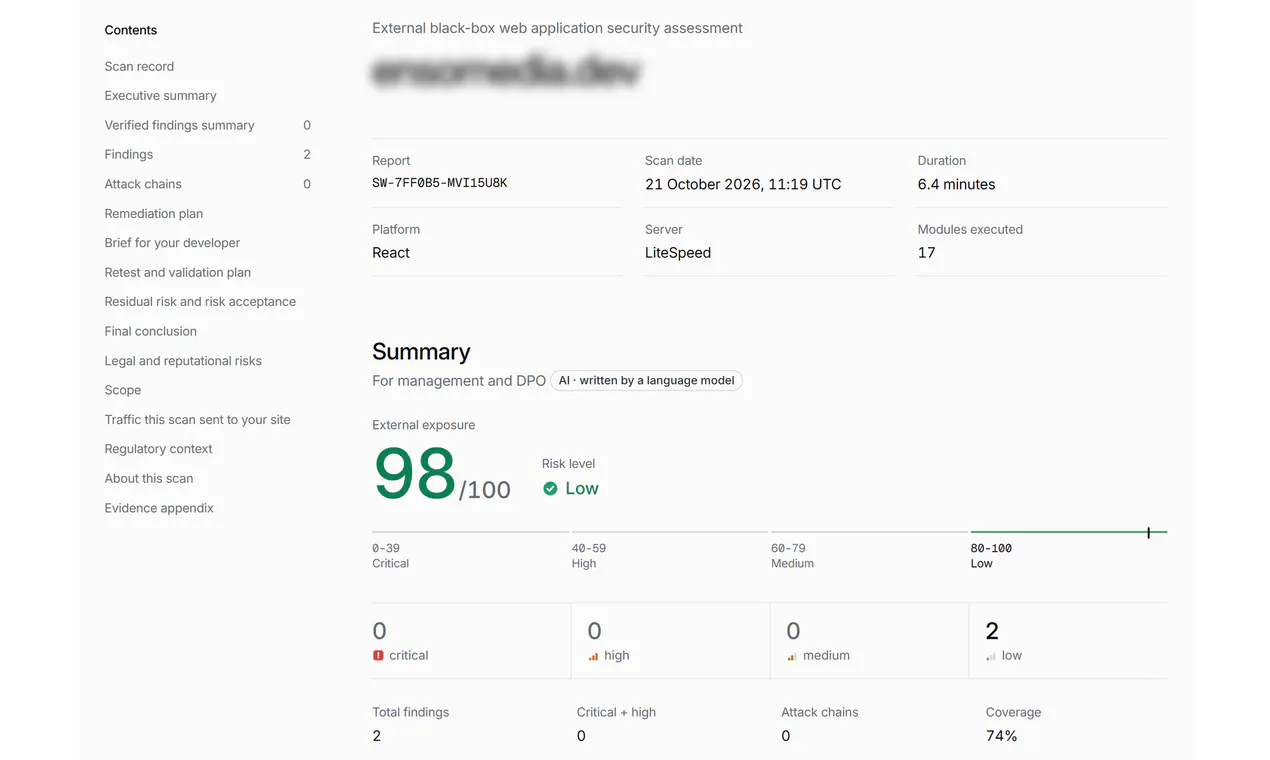Click the Coverage 74% value
This screenshot has height=760, width=1270.
1001,736
